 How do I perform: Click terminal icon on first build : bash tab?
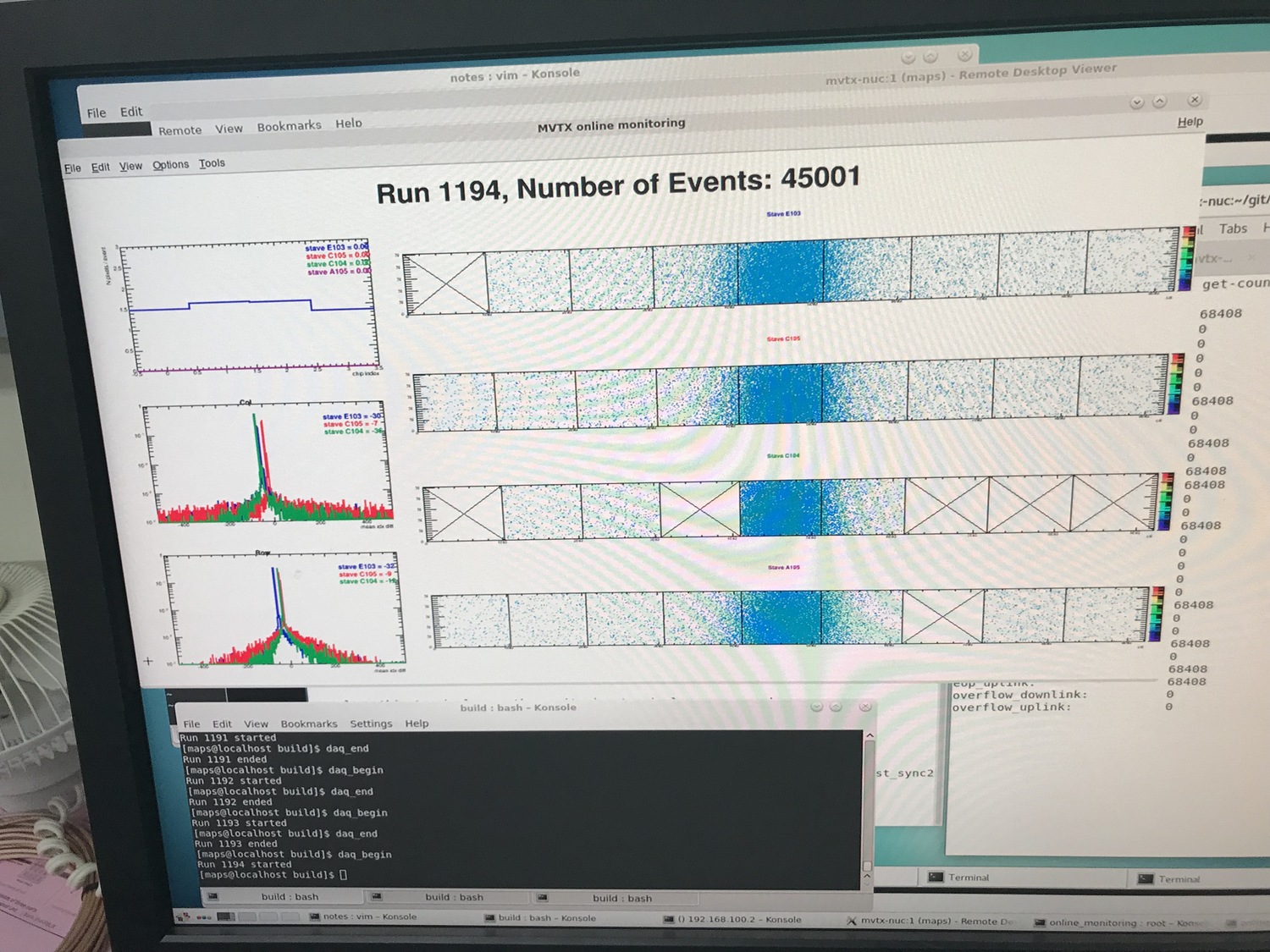coord(213,896)
